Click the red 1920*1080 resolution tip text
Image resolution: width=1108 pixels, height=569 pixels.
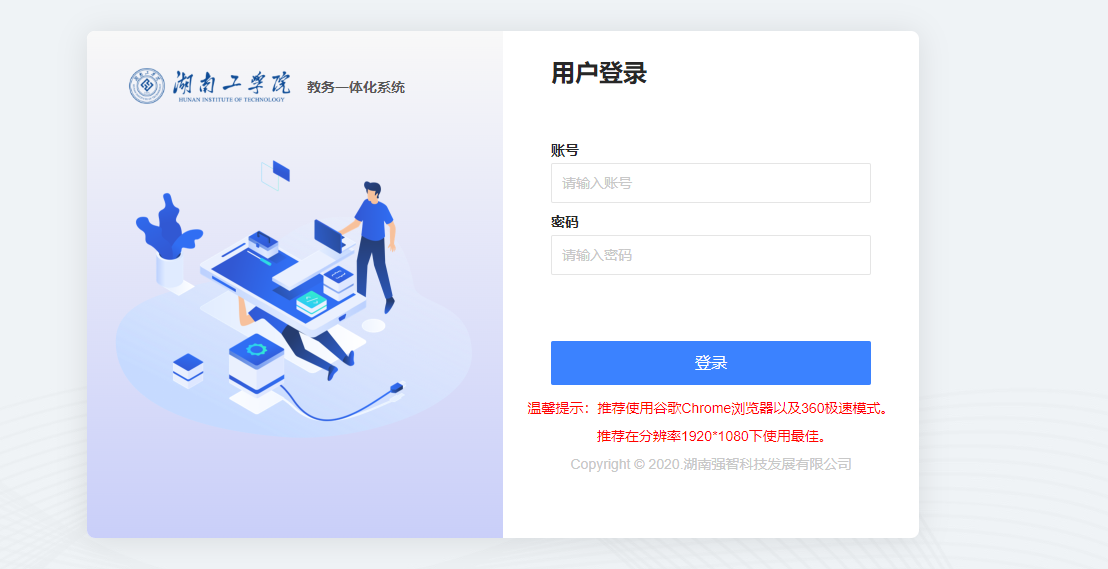pos(712,436)
